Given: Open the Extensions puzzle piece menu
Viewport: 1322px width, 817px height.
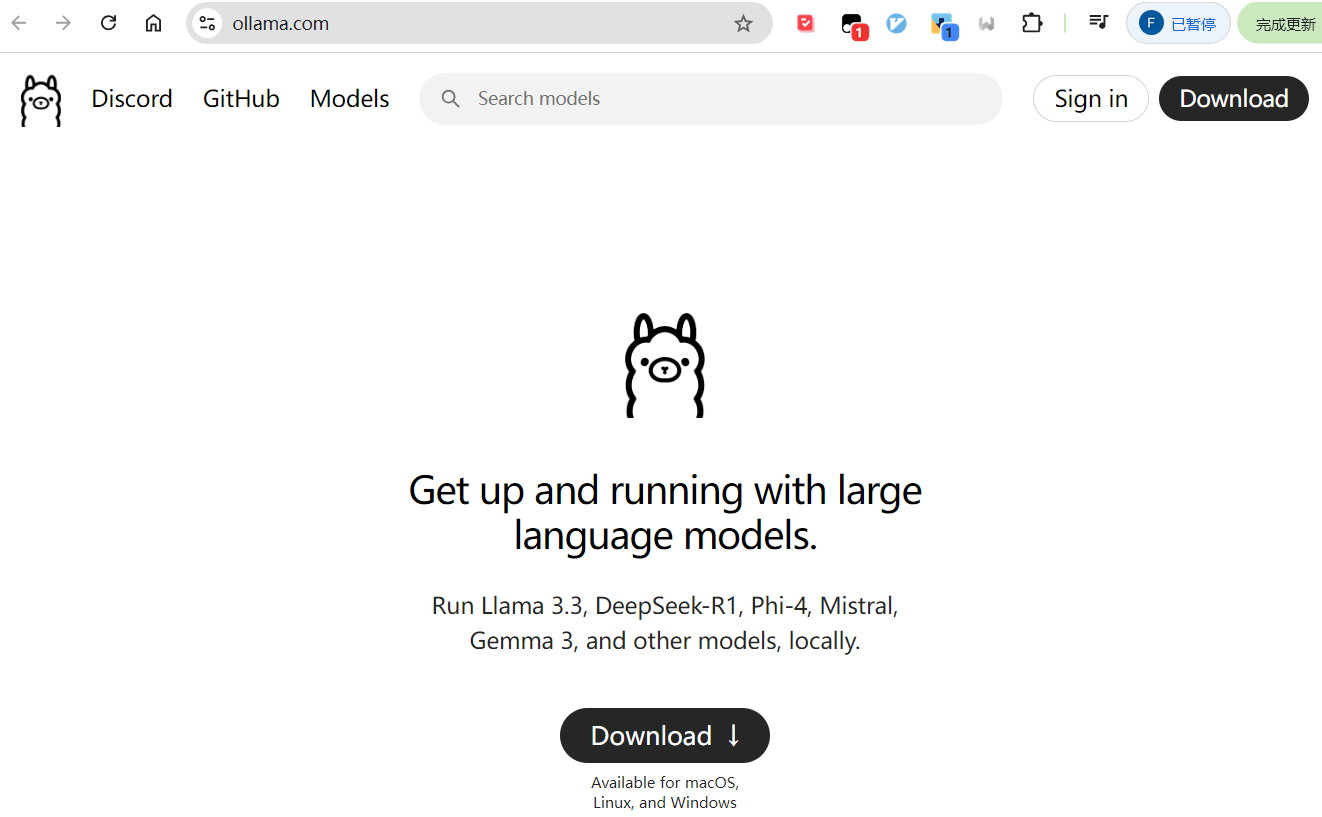Looking at the screenshot, I should [x=1032, y=23].
